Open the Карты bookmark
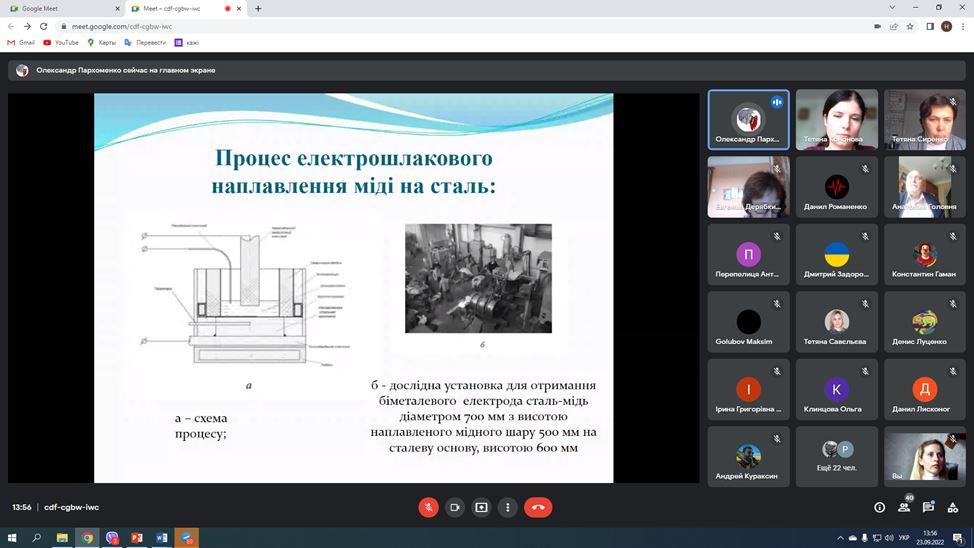974x548 pixels. [x=101, y=42]
